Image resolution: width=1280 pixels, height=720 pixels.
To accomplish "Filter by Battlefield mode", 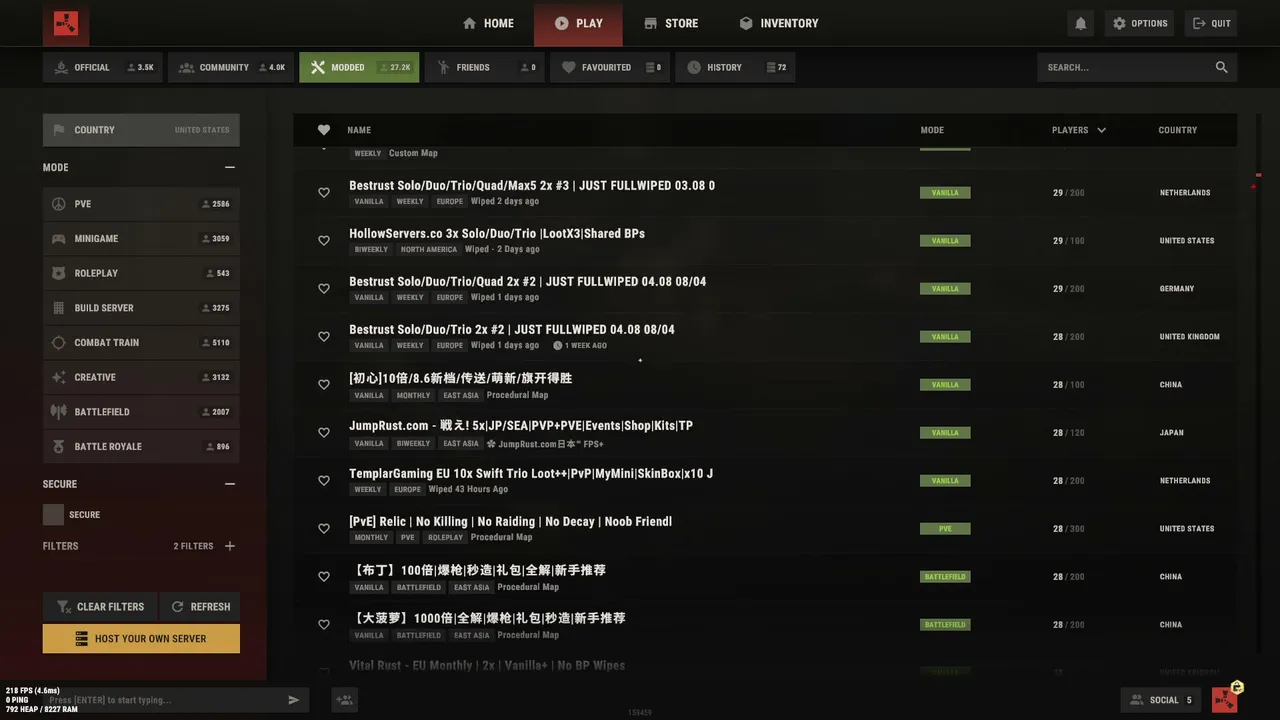I will (141, 412).
